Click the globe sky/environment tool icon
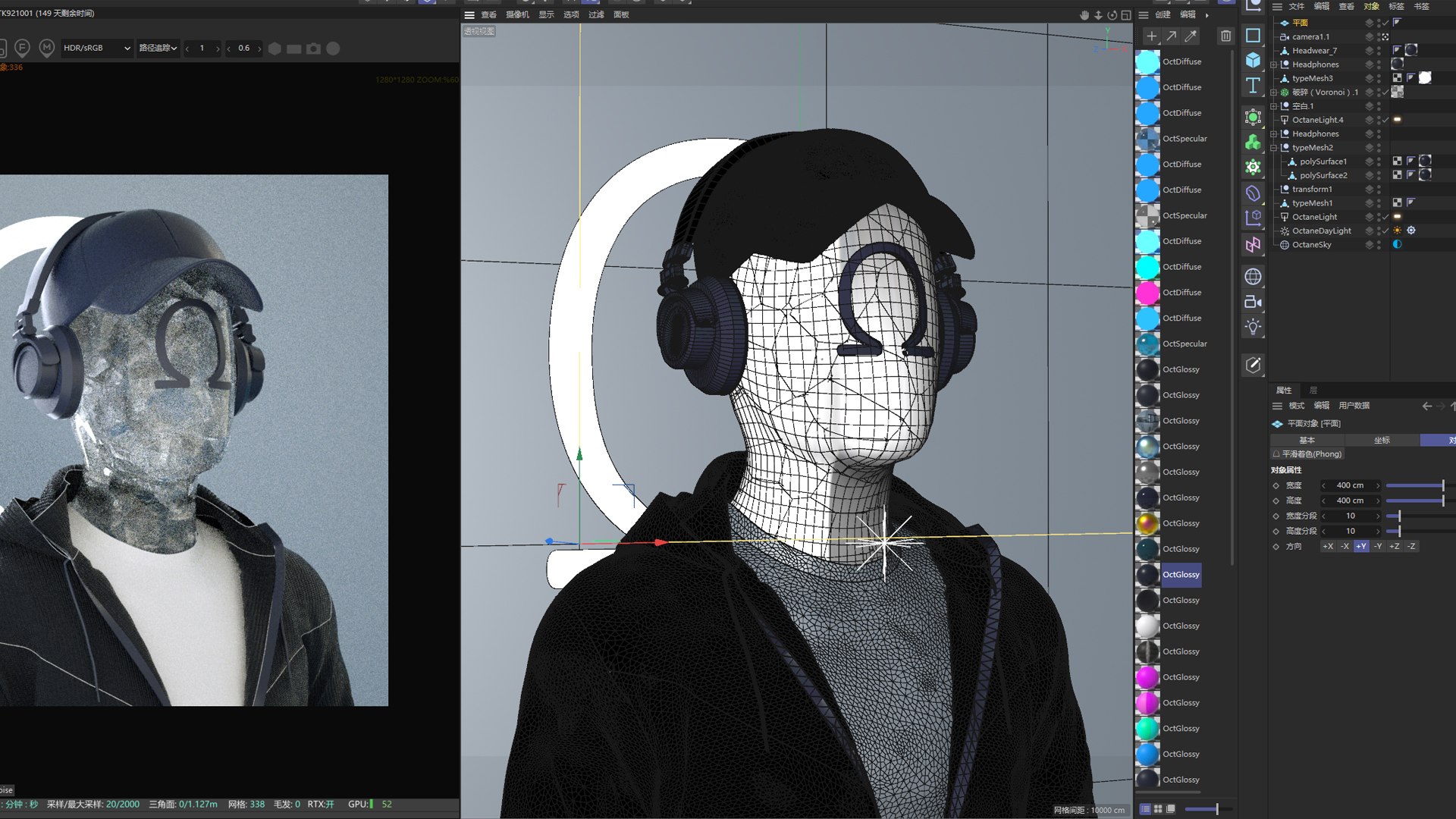This screenshot has height=819, width=1456. pyautogui.click(x=1253, y=277)
